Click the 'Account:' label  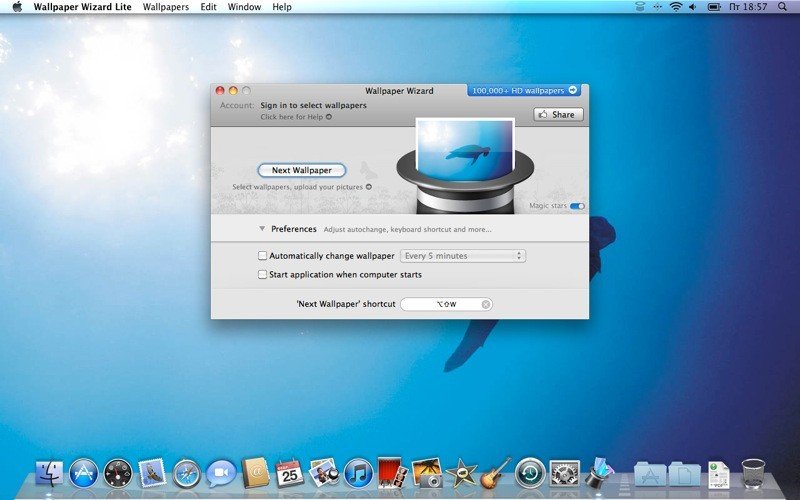click(x=237, y=105)
